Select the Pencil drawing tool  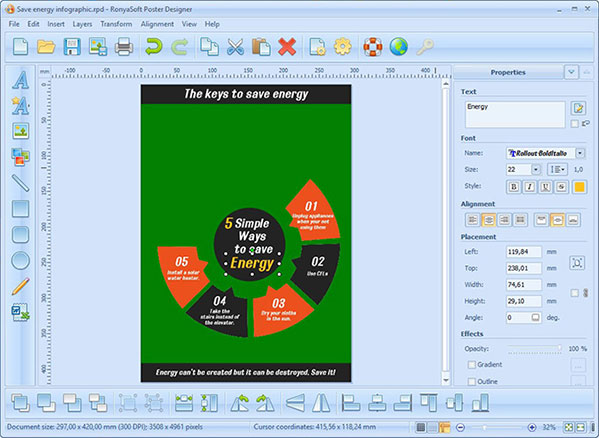point(20,286)
